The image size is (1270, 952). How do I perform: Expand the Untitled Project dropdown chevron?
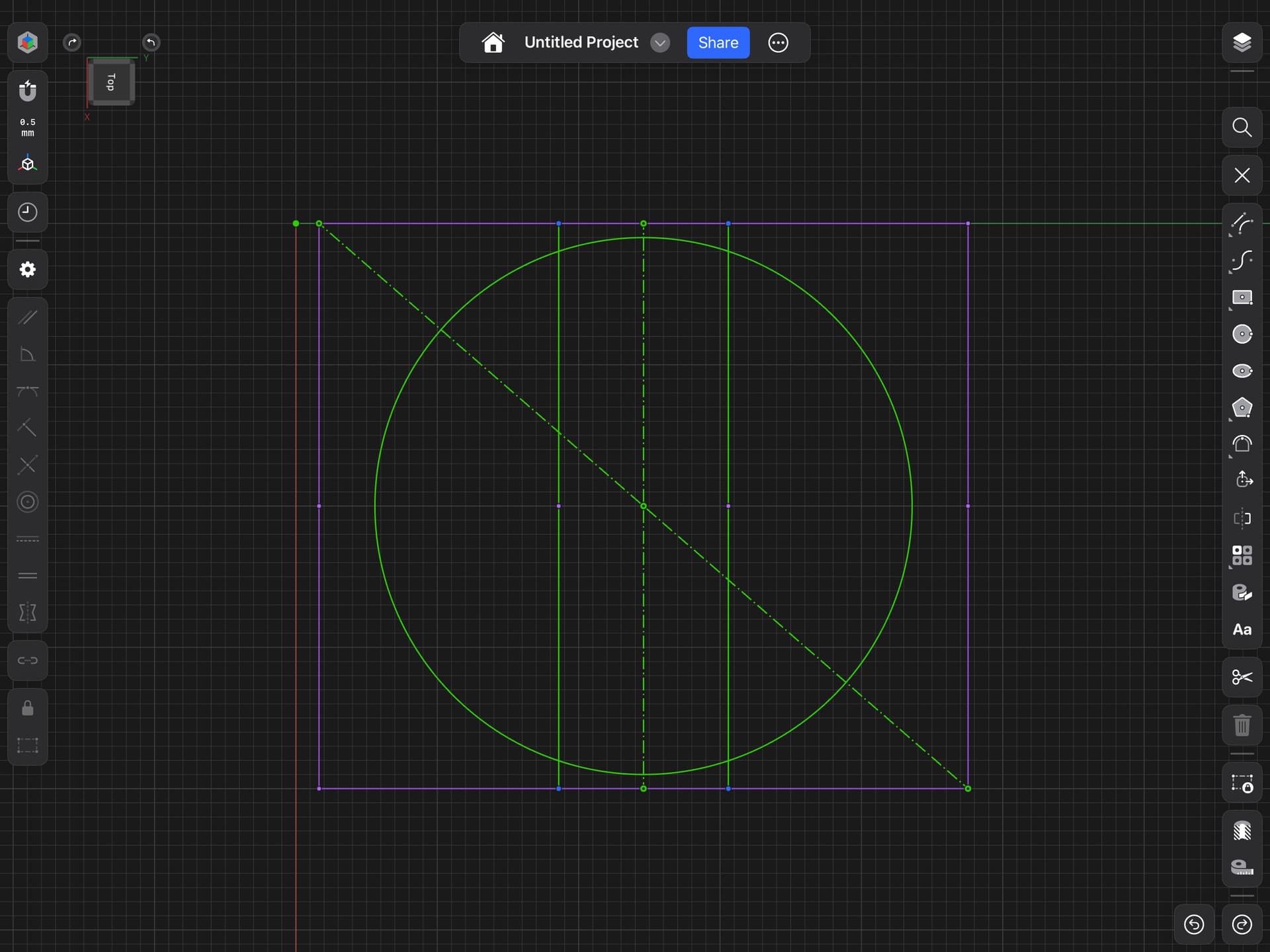click(x=659, y=43)
